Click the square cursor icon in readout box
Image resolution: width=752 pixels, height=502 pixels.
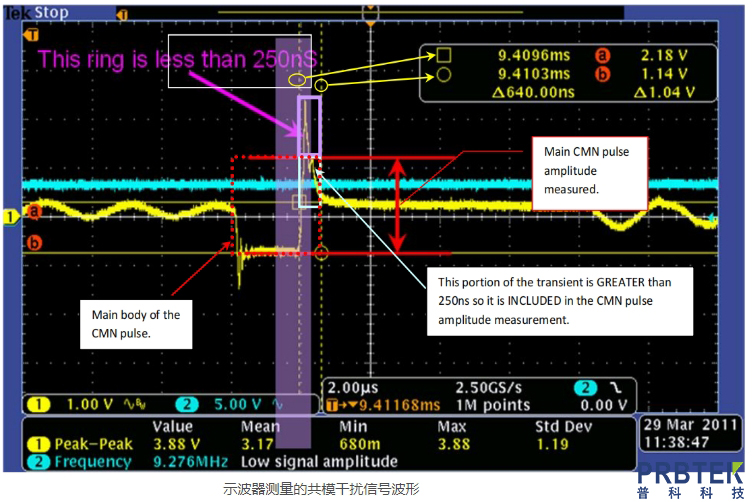tap(445, 56)
